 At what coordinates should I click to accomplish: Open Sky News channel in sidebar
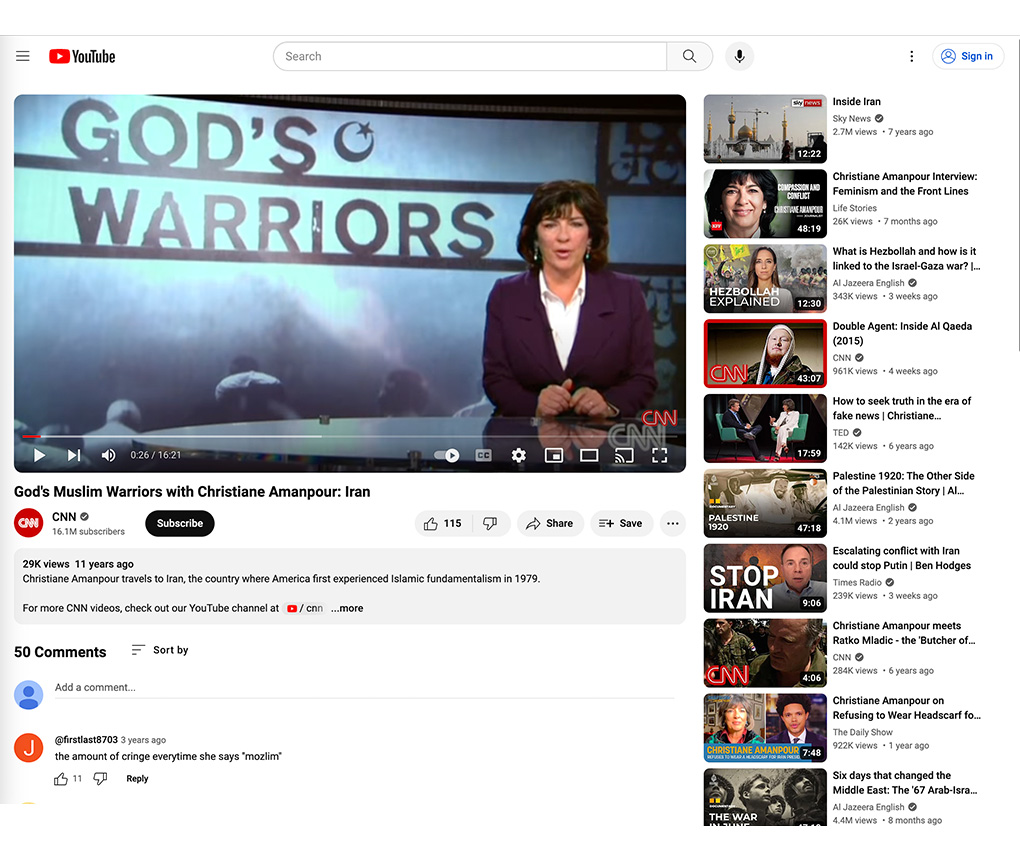point(852,118)
